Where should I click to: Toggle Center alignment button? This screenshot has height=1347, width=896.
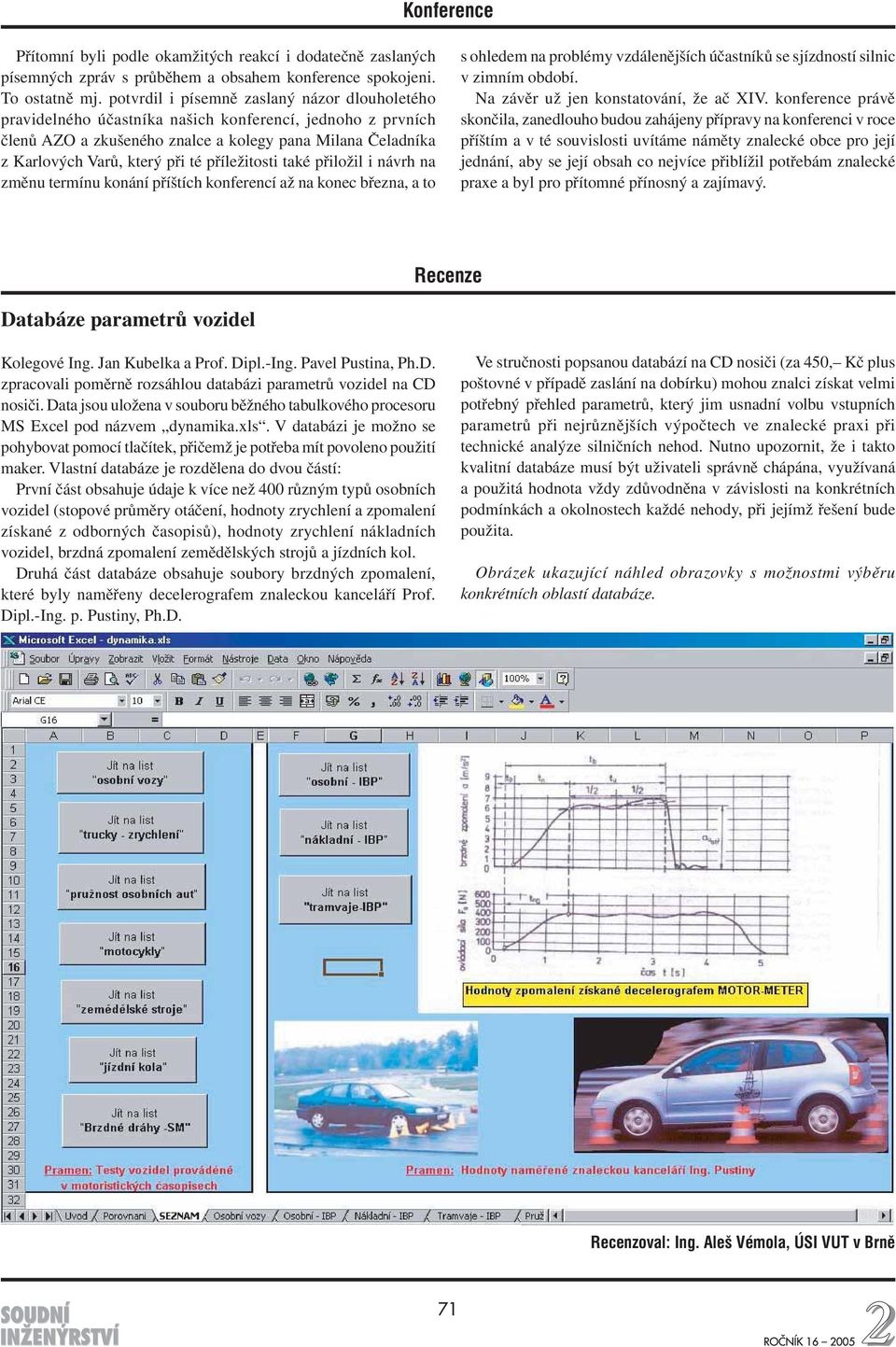tap(265, 701)
